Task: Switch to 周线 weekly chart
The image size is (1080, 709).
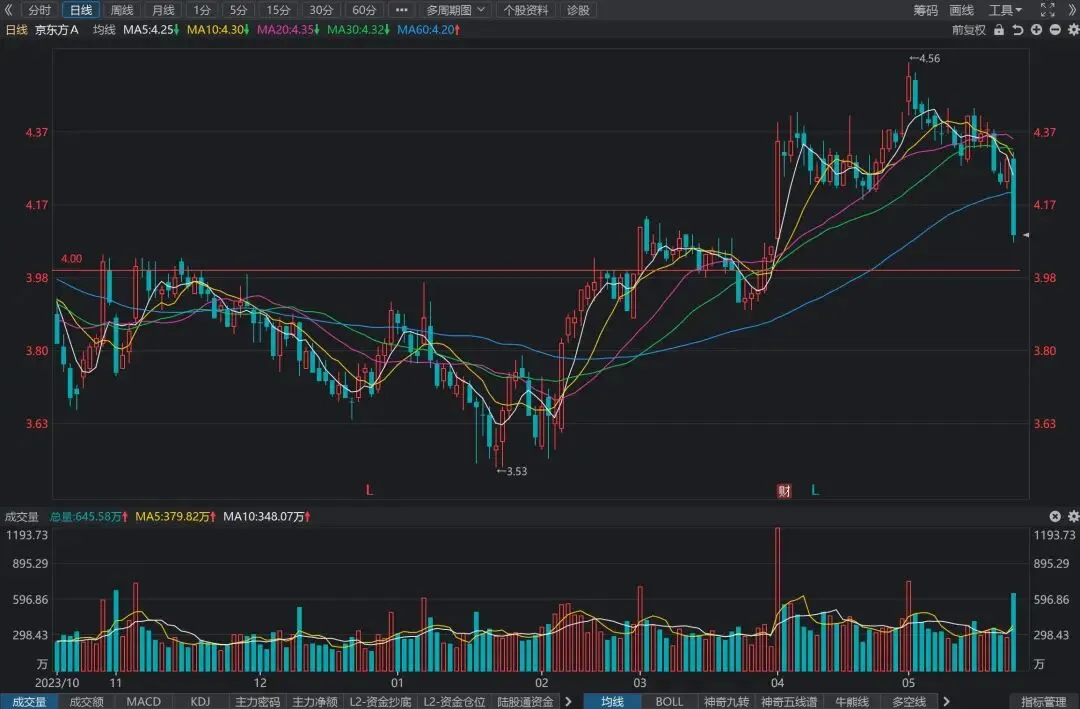Action: [122, 10]
